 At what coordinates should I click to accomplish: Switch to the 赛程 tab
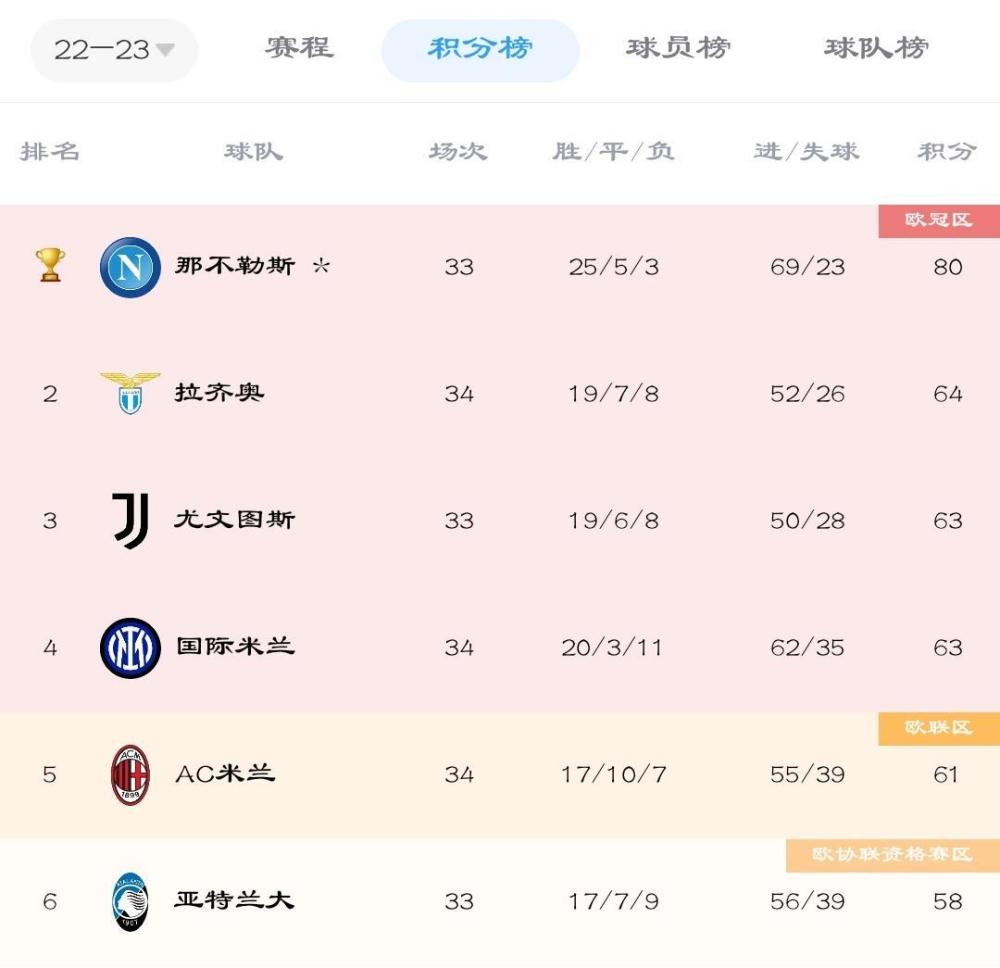click(300, 48)
